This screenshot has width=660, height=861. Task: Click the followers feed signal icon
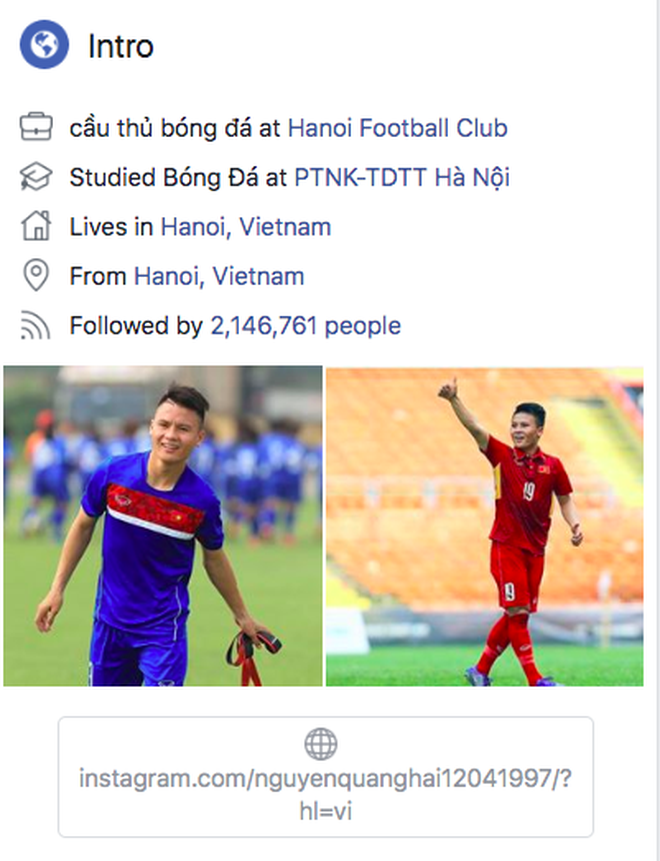[x=36, y=326]
